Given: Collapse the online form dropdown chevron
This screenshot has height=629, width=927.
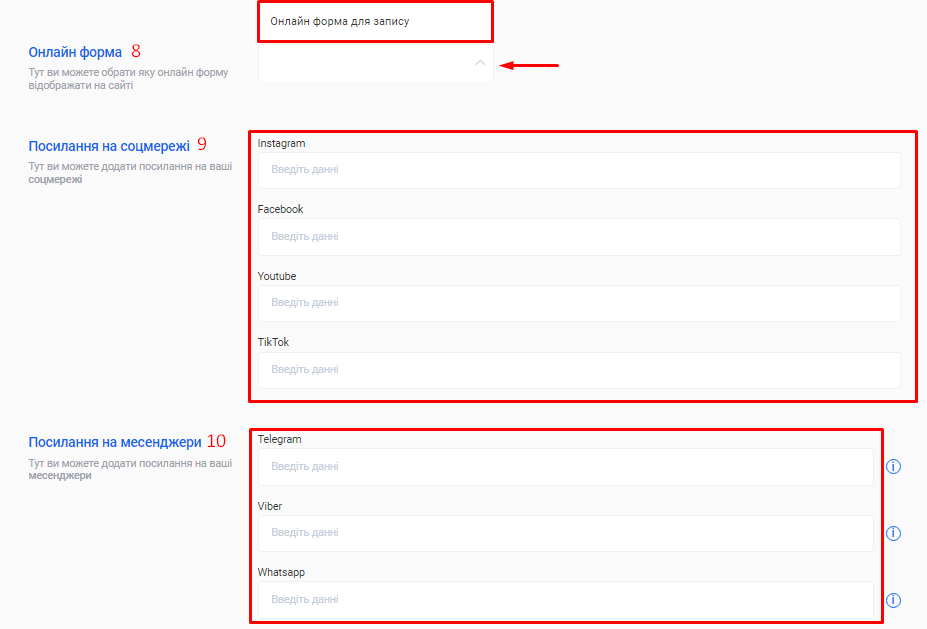Looking at the screenshot, I should (480, 63).
